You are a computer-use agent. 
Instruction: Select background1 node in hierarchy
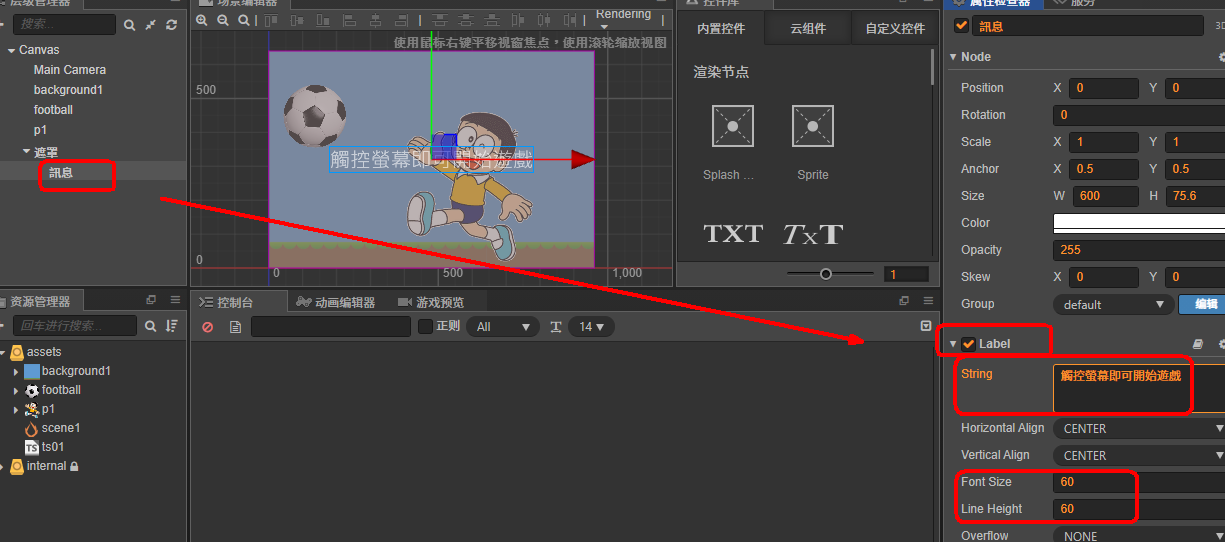point(68,90)
